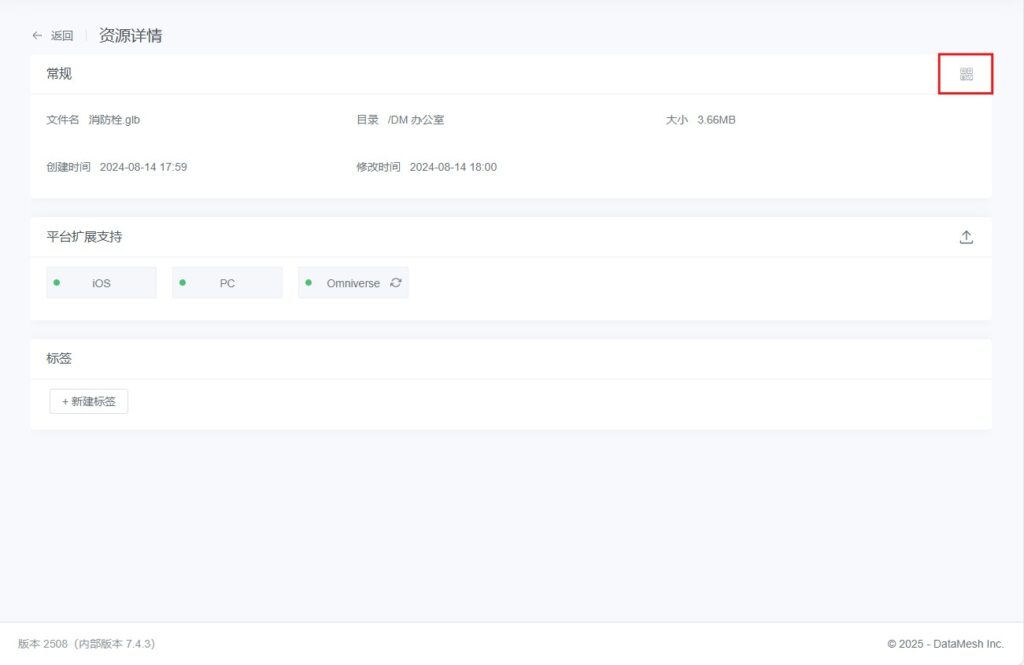Select the Omniverse platform label
This screenshot has width=1024, height=665.
[x=353, y=283]
